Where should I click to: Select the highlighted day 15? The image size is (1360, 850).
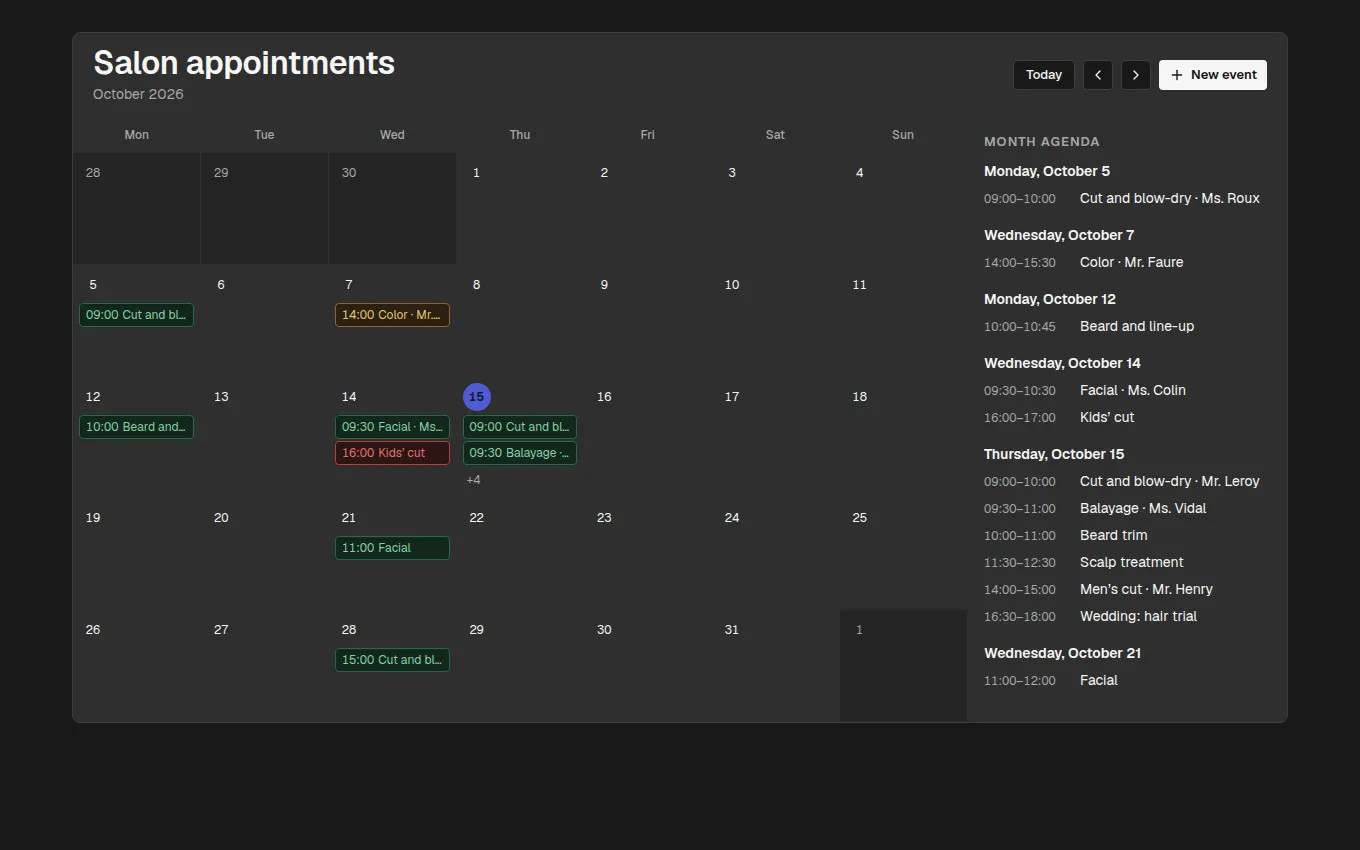[x=477, y=397]
